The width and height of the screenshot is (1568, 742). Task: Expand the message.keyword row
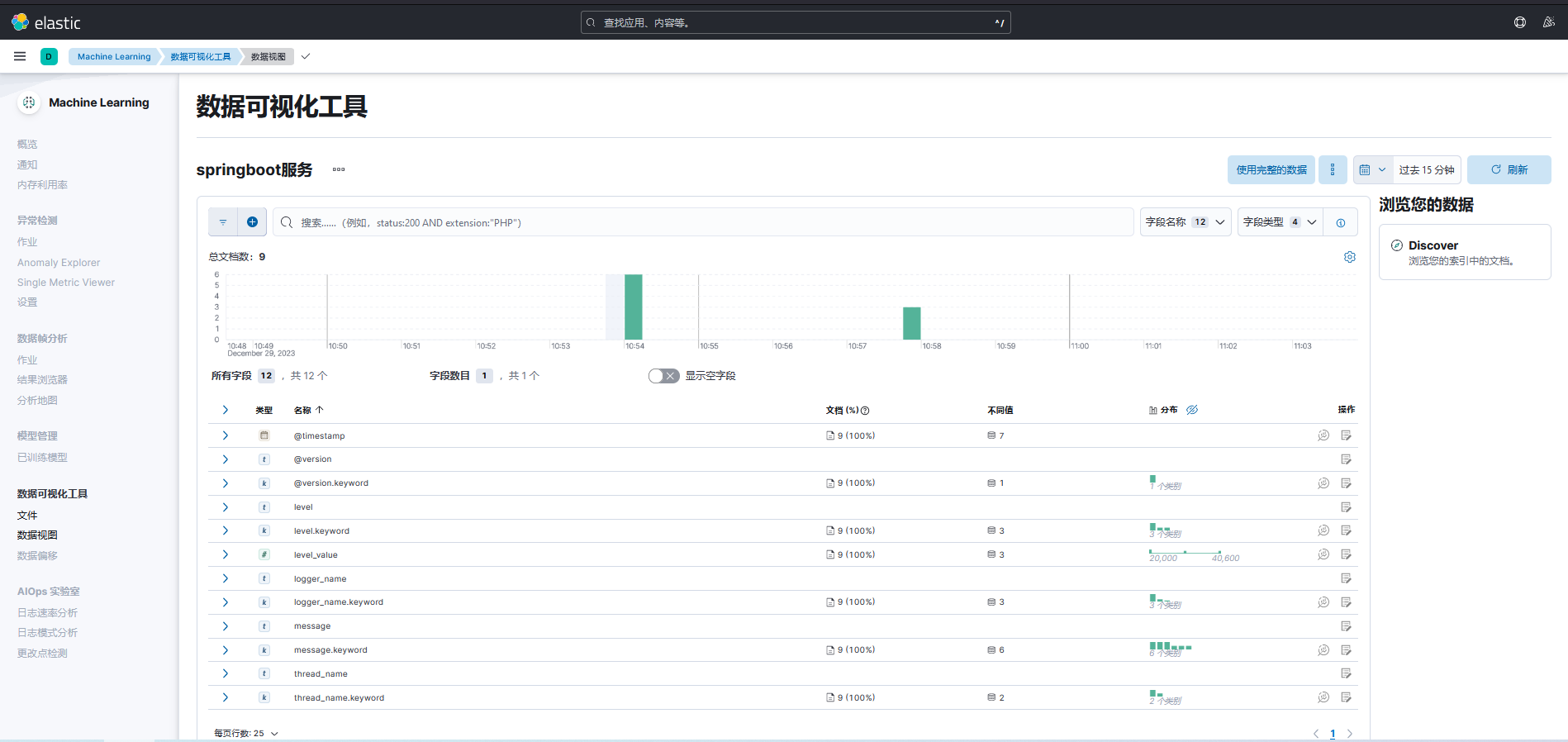[225, 650]
